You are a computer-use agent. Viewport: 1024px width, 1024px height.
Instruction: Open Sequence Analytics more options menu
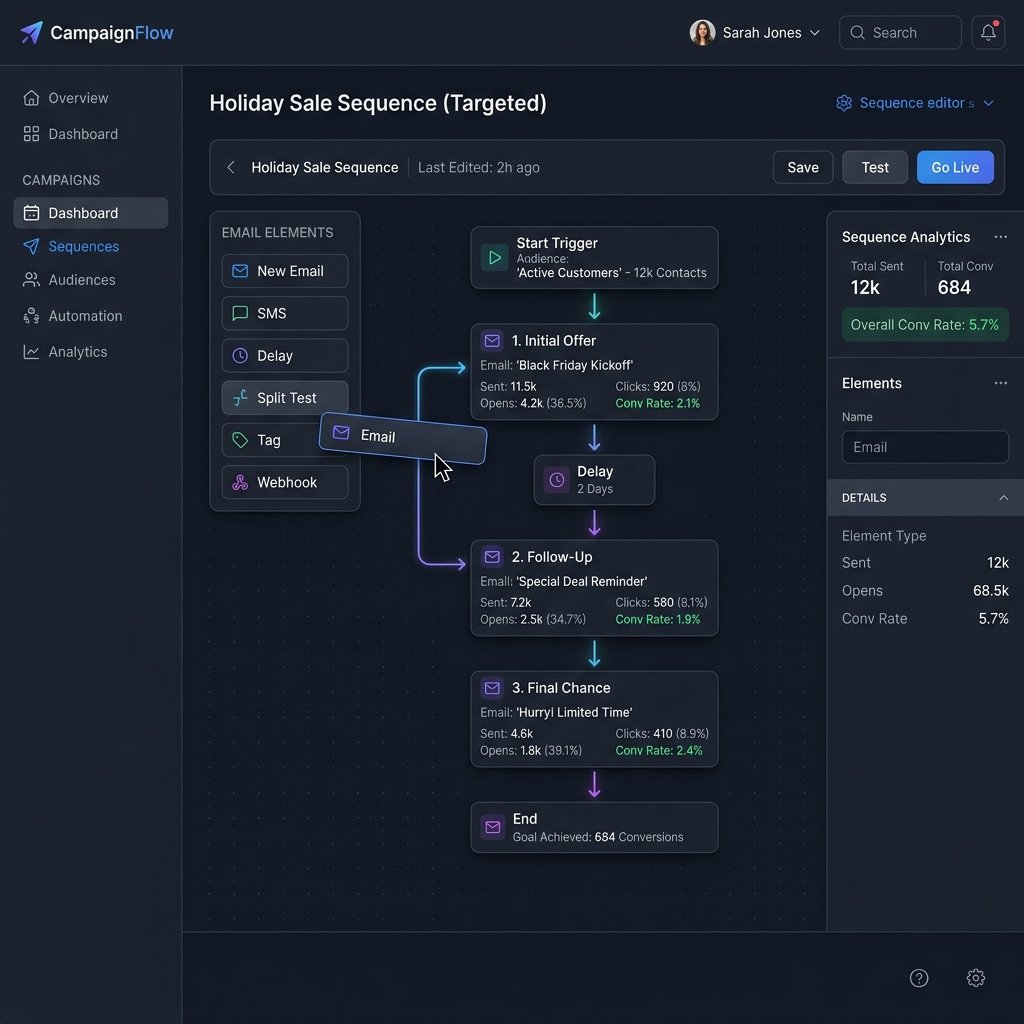1000,237
